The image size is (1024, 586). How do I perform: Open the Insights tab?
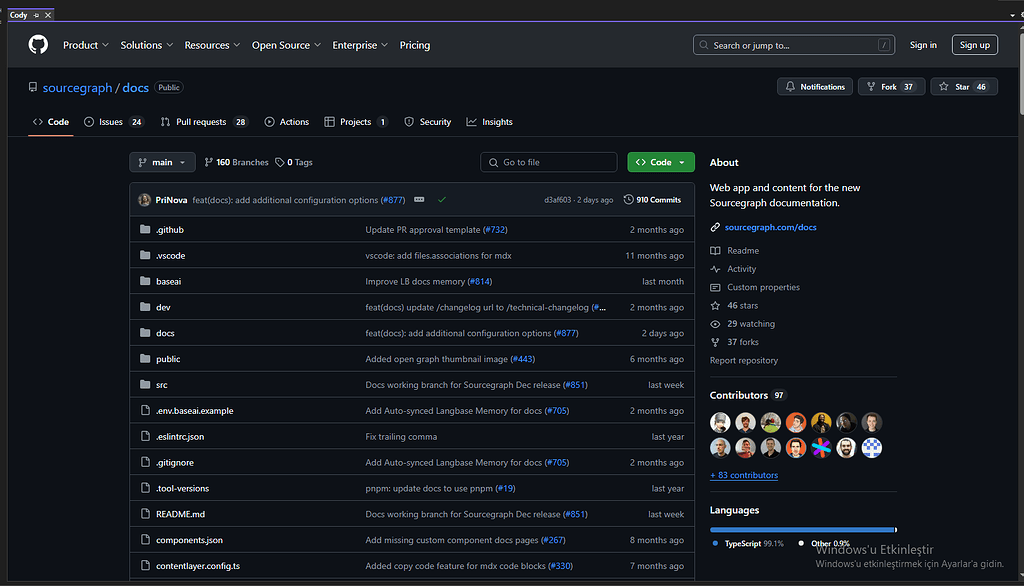coord(496,122)
